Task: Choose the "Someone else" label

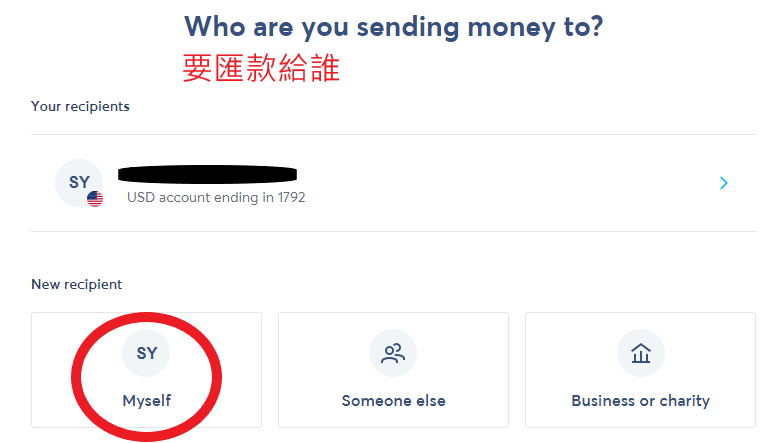Action: coord(393,400)
